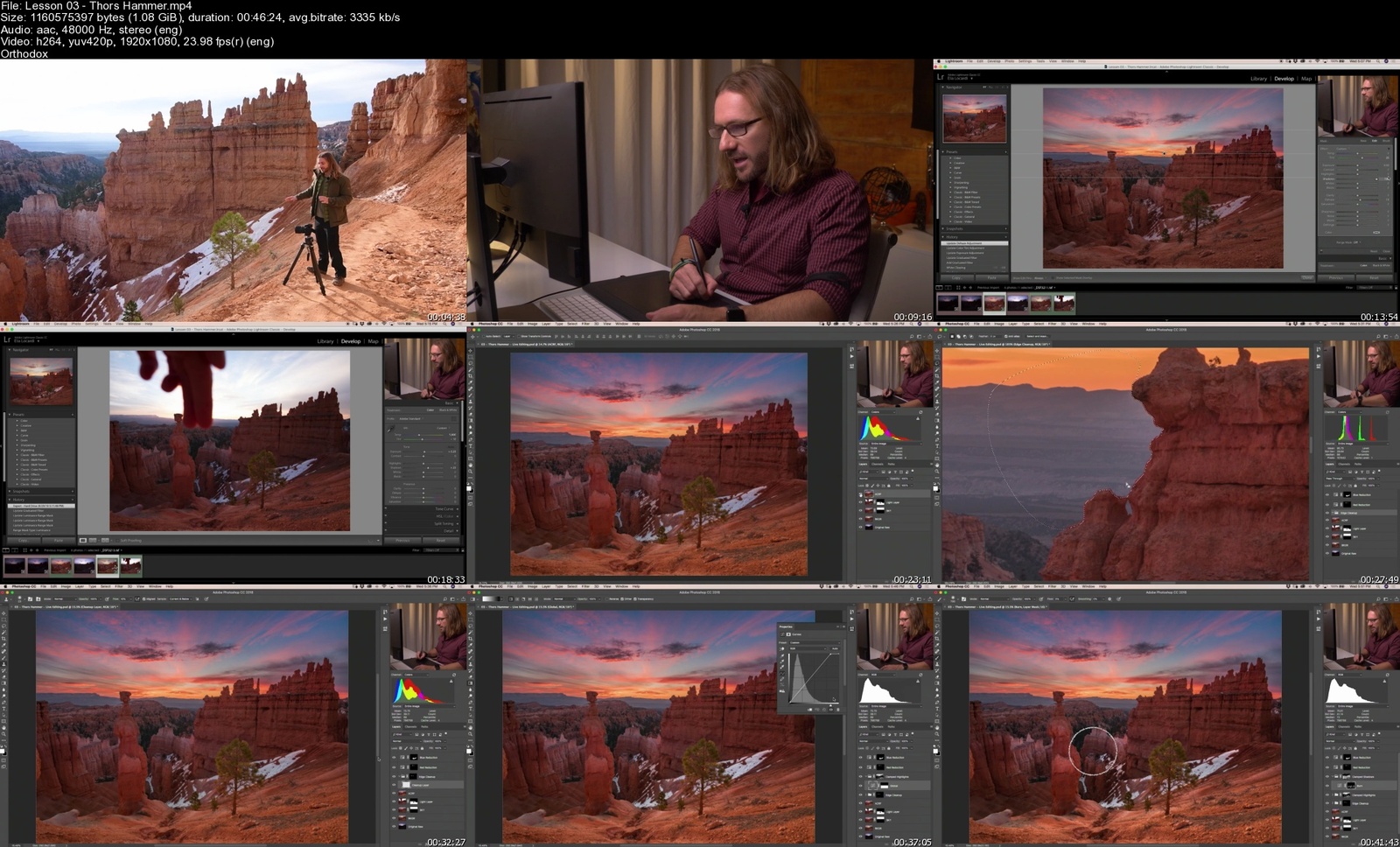Image resolution: width=1400 pixels, height=847 pixels.
Task: Switch to Channels tab in the 00:37:05 frame
Action: [877, 726]
